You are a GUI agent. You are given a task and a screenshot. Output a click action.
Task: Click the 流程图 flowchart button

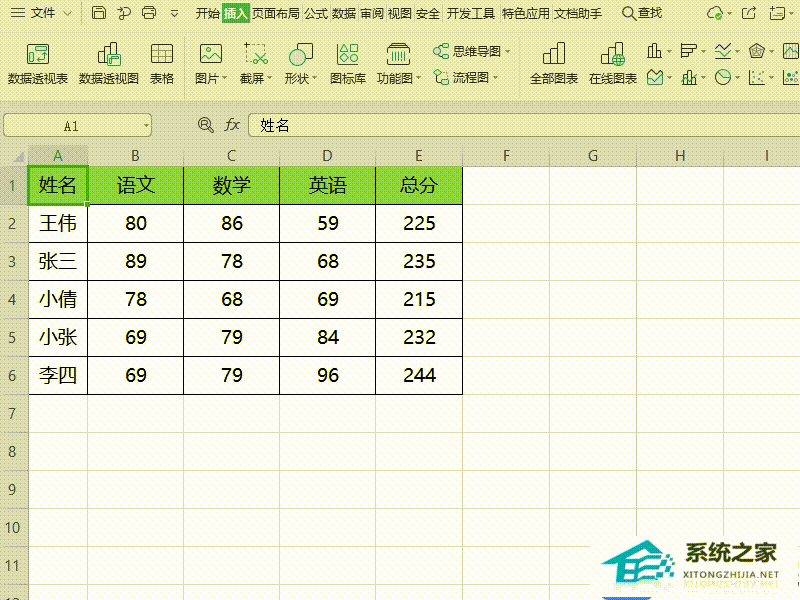(465, 78)
